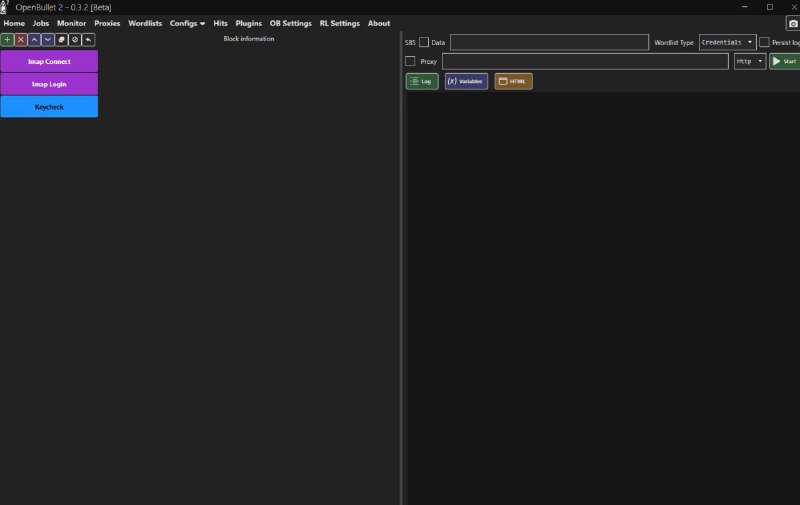This screenshot has height=505, width=800.
Task: Delete selected block with red X icon
Action: click(20, 39)
